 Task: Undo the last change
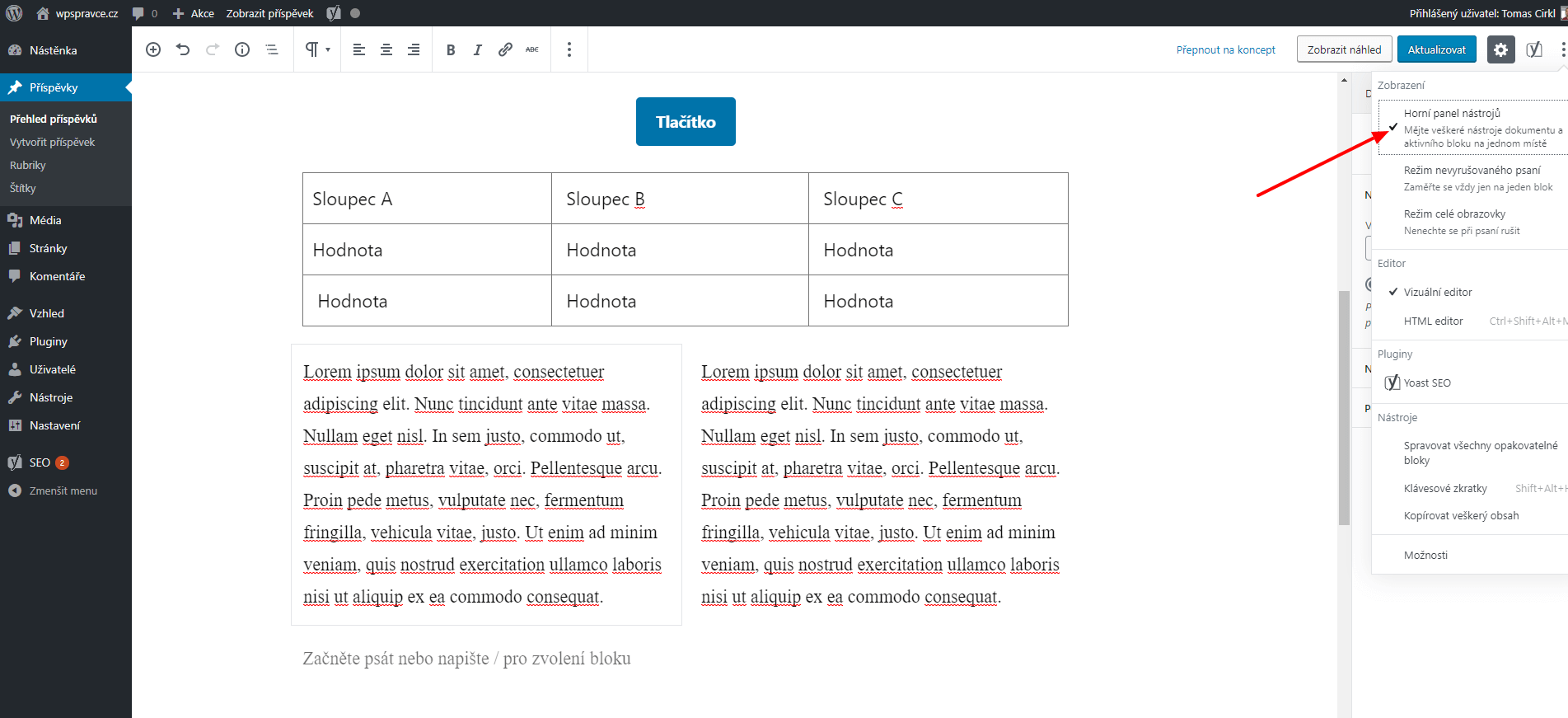[x=183, y=49]
